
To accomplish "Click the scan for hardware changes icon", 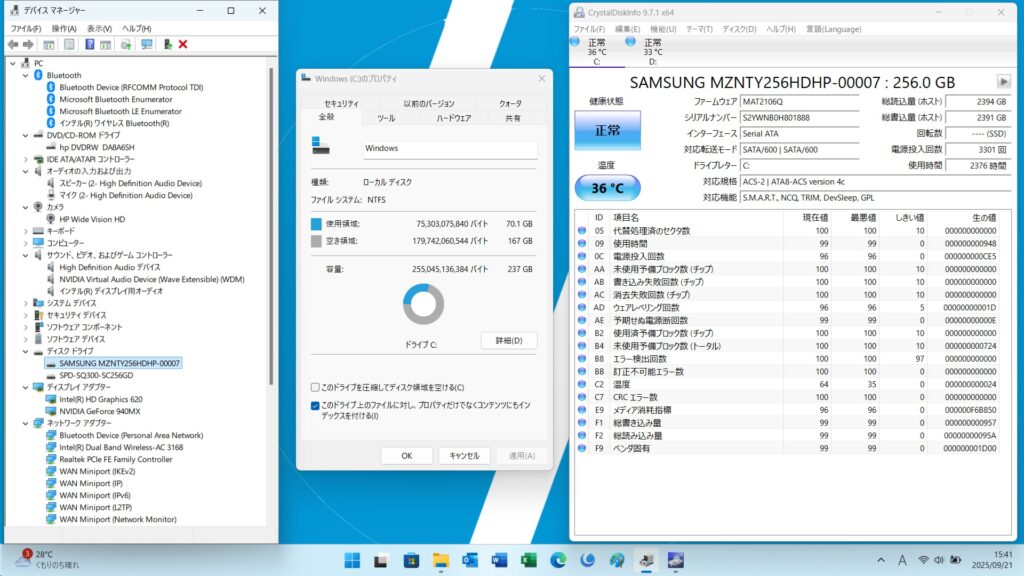I will click(146, 45).
